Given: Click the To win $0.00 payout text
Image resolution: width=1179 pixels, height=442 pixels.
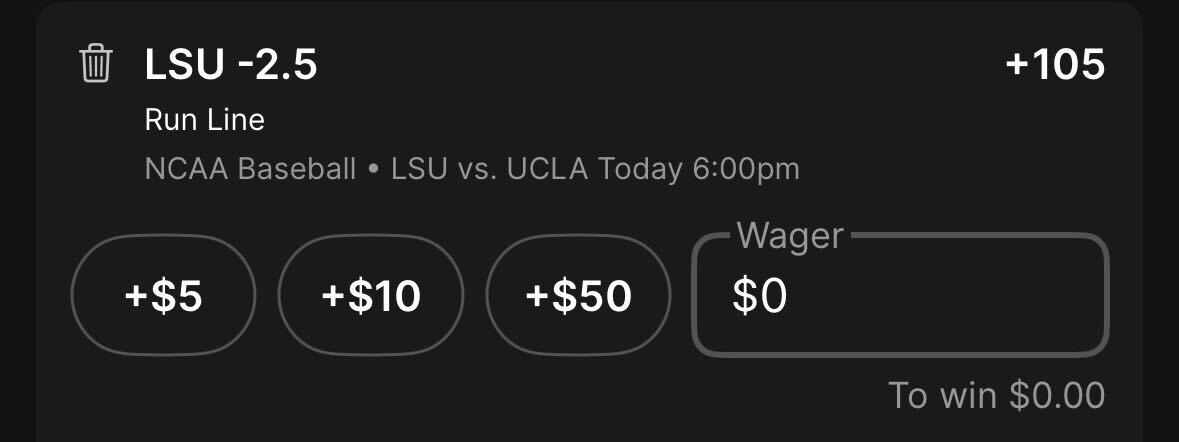Looking at the screenshot, I should tap(996, 395).
